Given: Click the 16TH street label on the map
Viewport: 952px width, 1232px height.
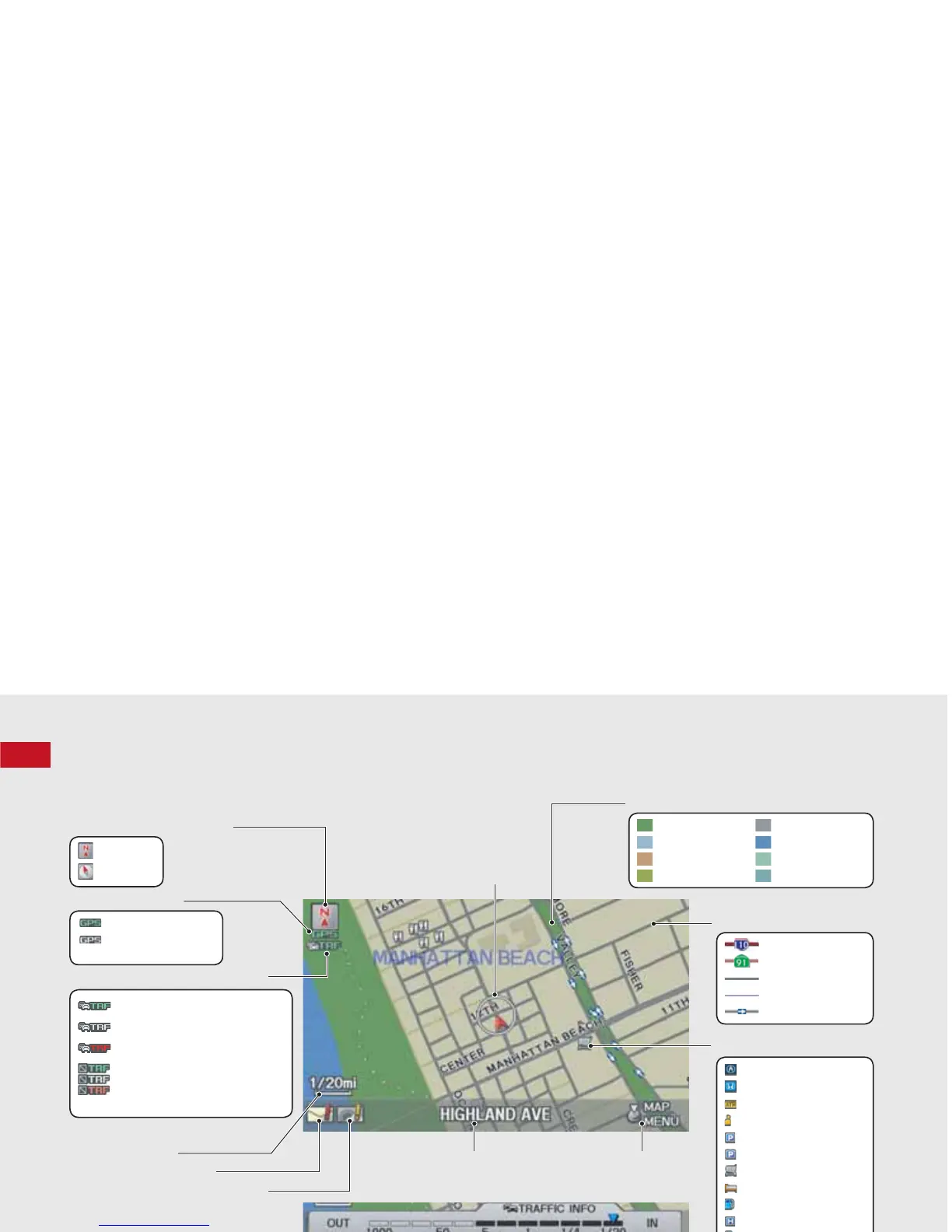Looking at the screenshot, I should click(x=390, y=906).
